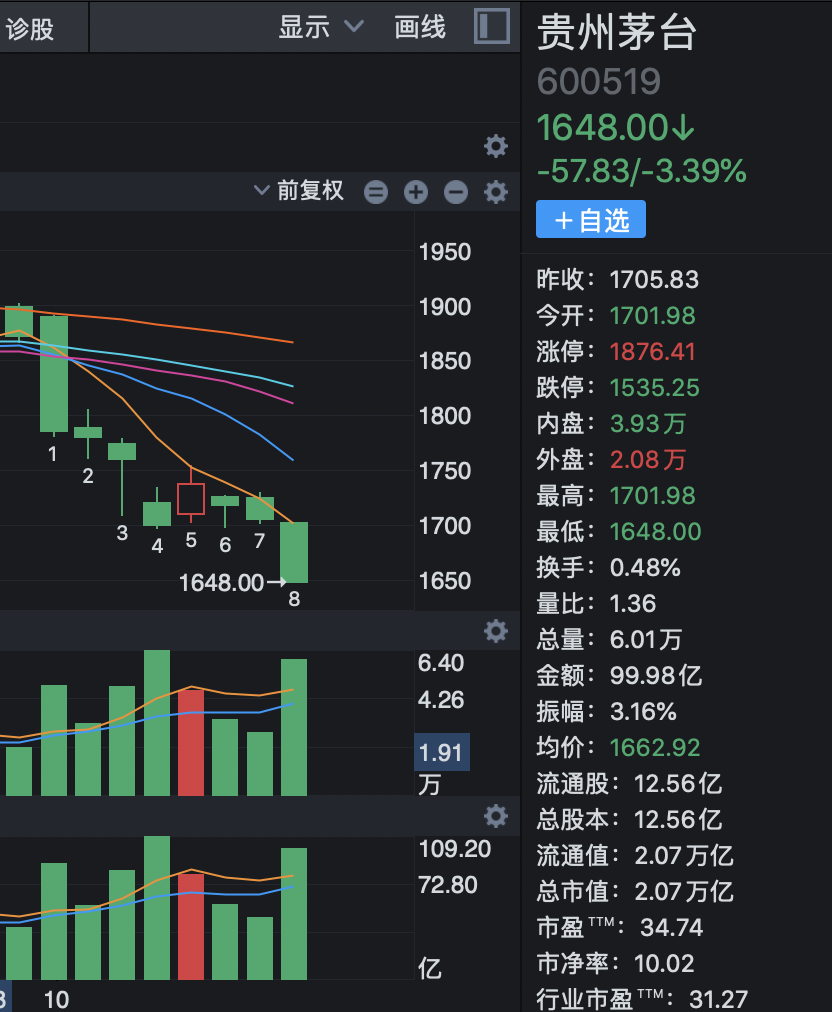
Task: Open gear settings in the 前复权 toolbar
Action: click(x=495, y=192)
